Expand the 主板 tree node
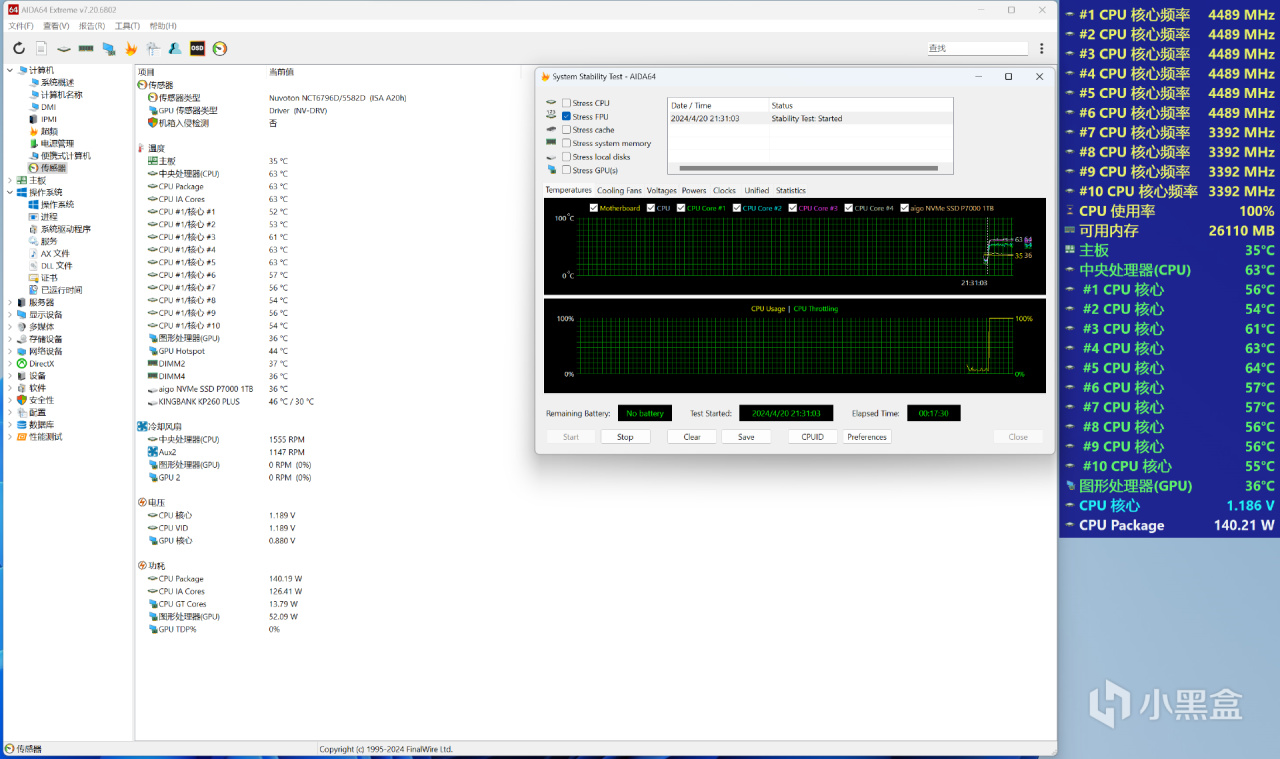 [10, 180]
